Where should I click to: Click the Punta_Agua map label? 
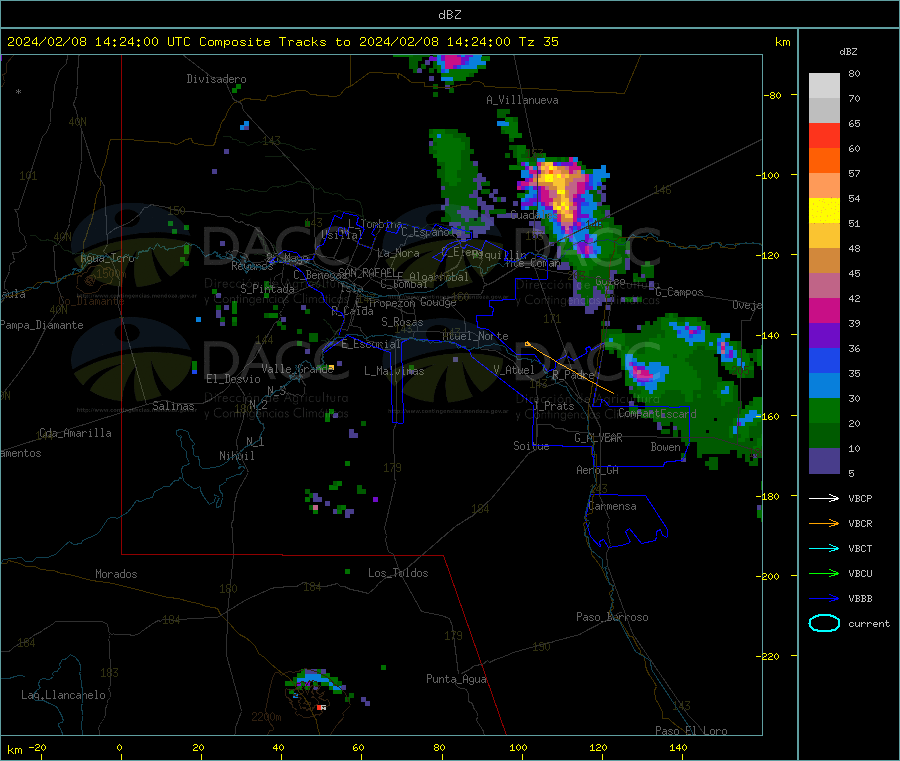click(456, 679)
